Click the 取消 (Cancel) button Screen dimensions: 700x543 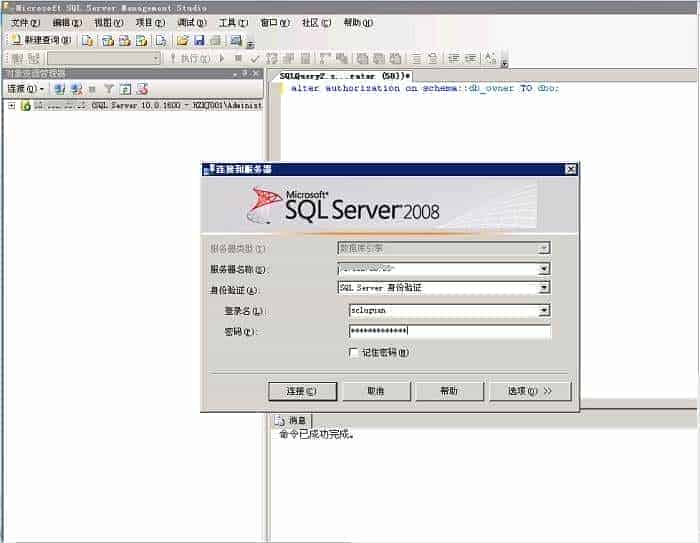(376, 392)
